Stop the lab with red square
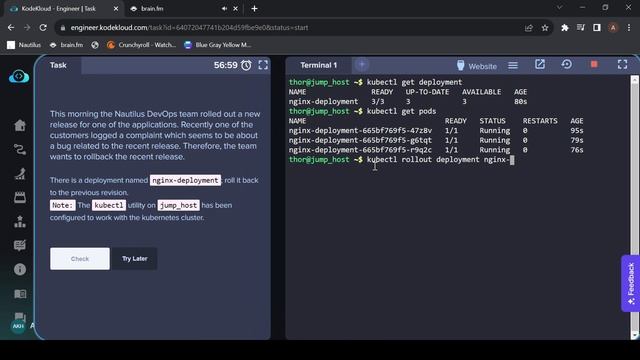 [x=594, y=64]
